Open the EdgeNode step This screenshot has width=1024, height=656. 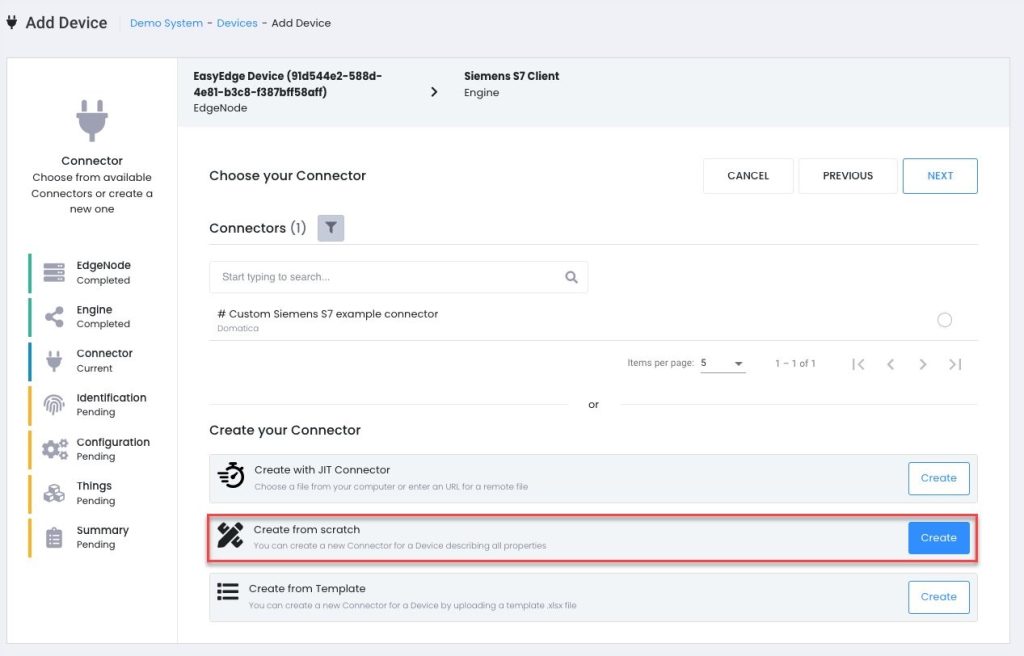coord(91,272)
